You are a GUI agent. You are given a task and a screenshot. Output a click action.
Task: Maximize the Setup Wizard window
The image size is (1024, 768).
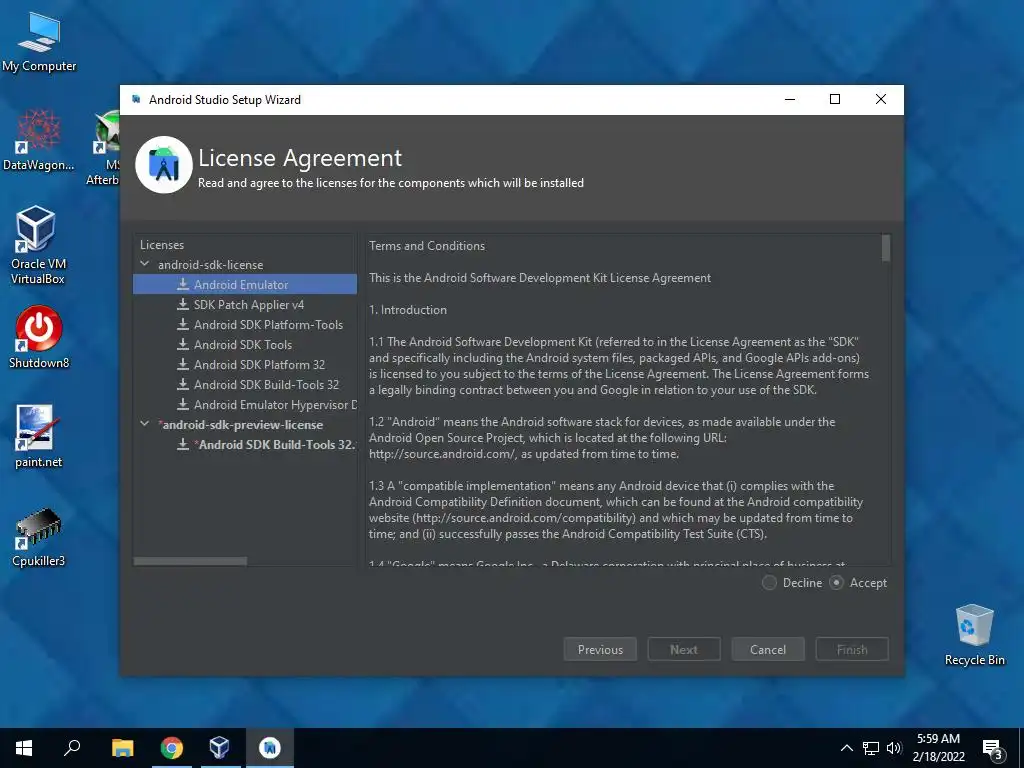(835, 99)
